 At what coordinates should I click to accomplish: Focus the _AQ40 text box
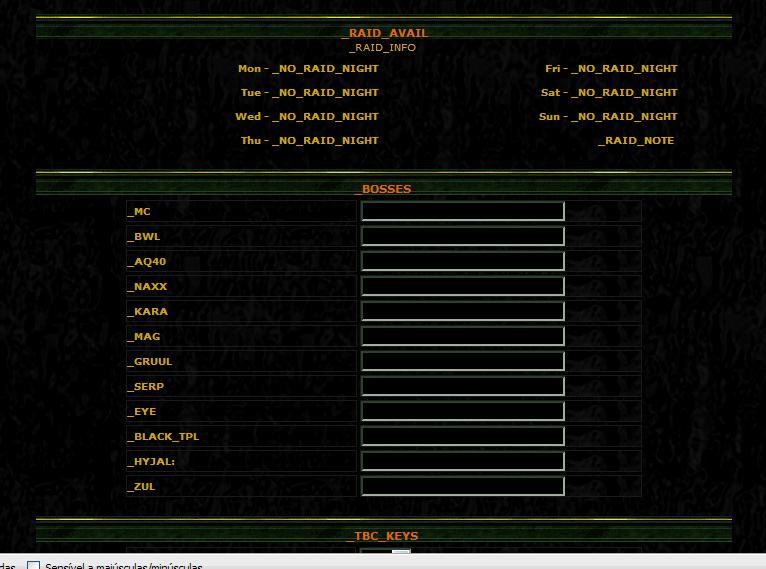click(462, 261)
